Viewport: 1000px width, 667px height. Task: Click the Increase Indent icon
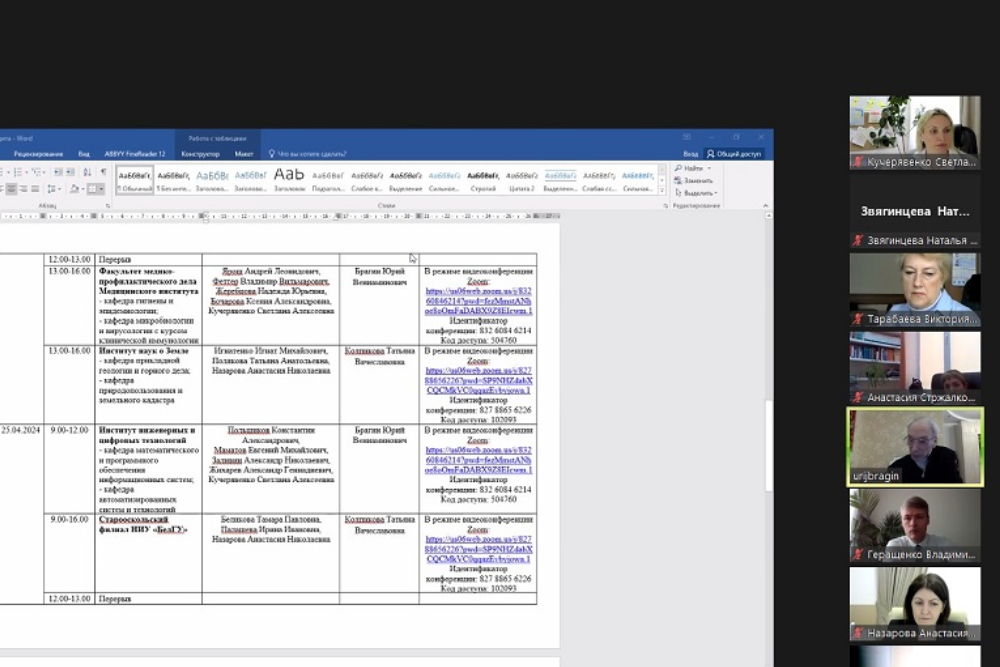71,172
